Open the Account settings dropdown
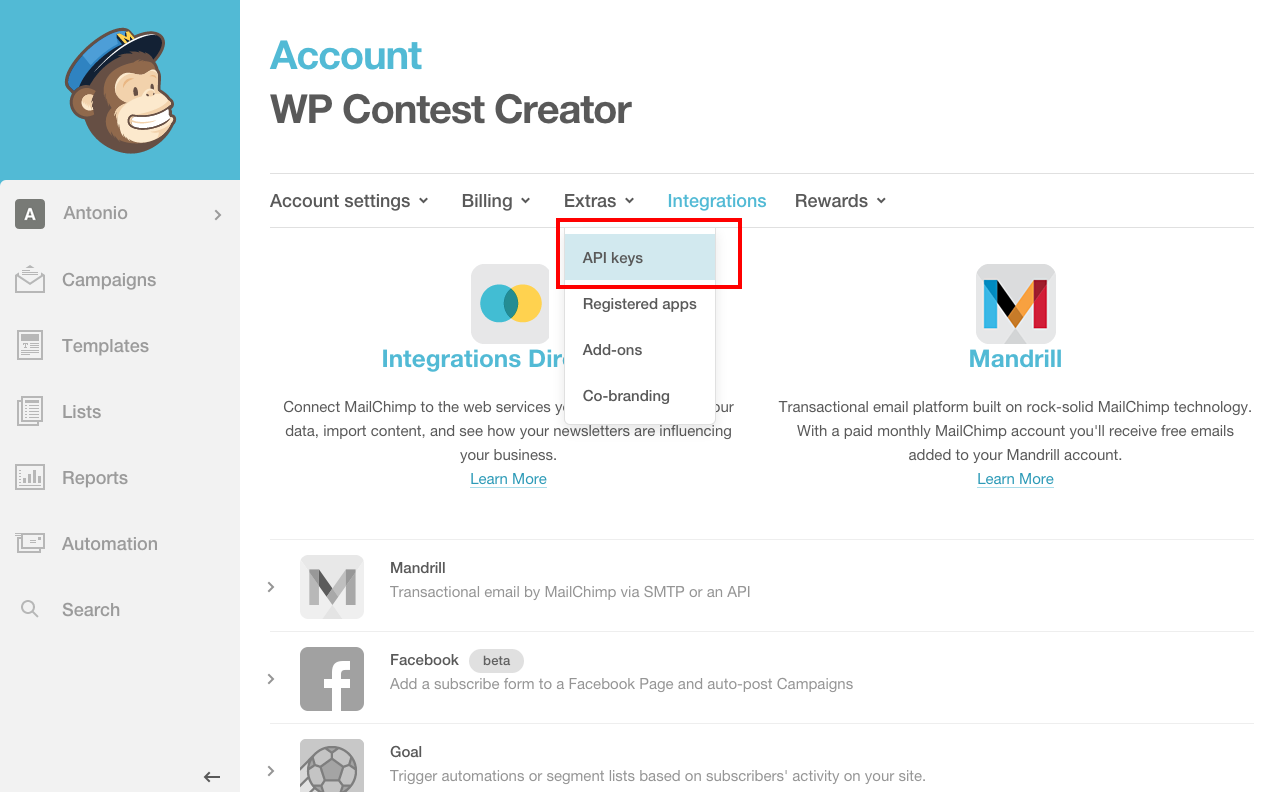Image resolution: width=1284 pixels, height=792 pixels. [x=350, y=201]
